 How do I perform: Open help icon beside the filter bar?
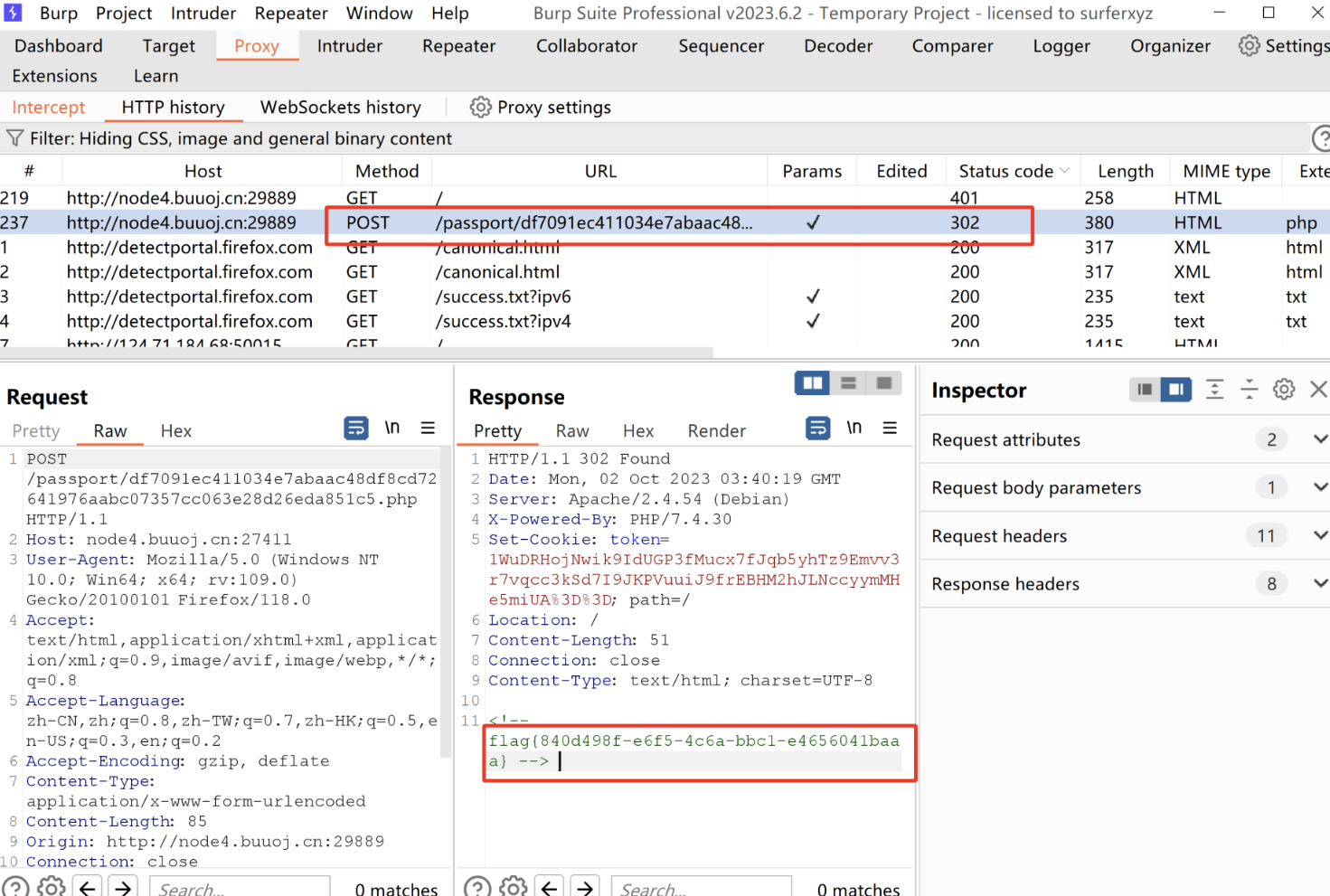[1321, 138]
